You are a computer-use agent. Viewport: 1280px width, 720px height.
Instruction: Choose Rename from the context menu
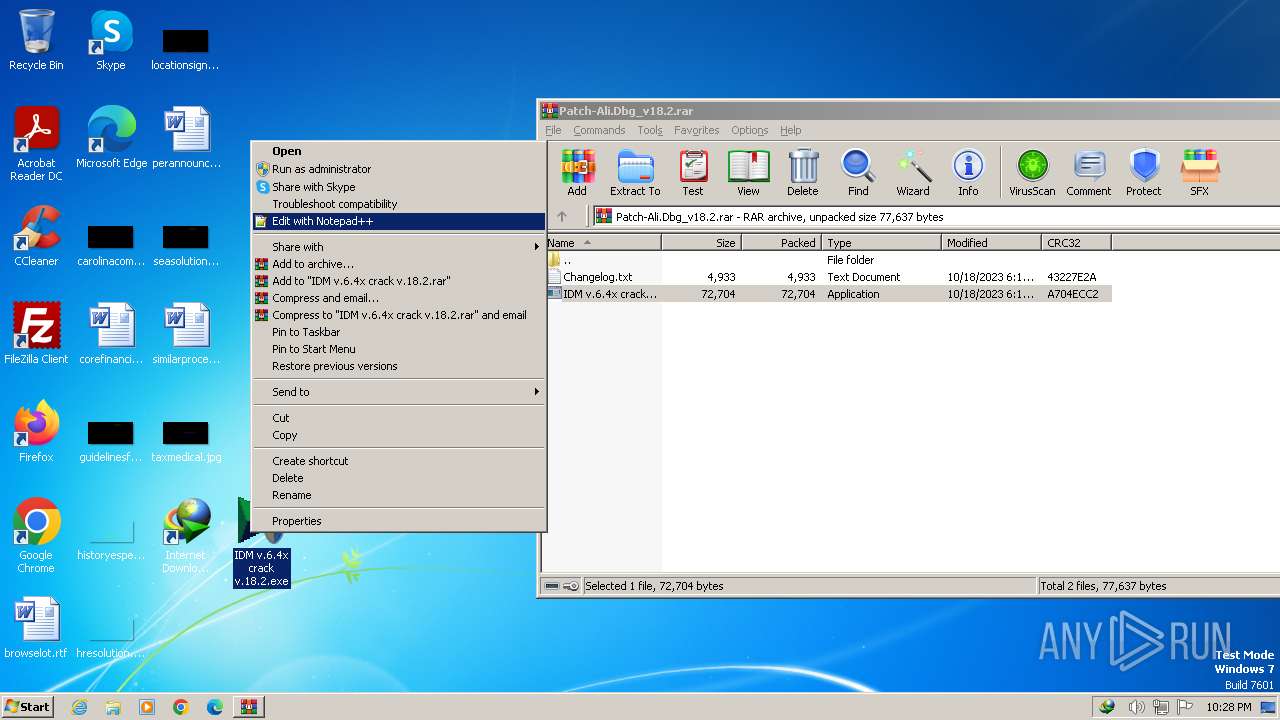click(x=398, y=495)
